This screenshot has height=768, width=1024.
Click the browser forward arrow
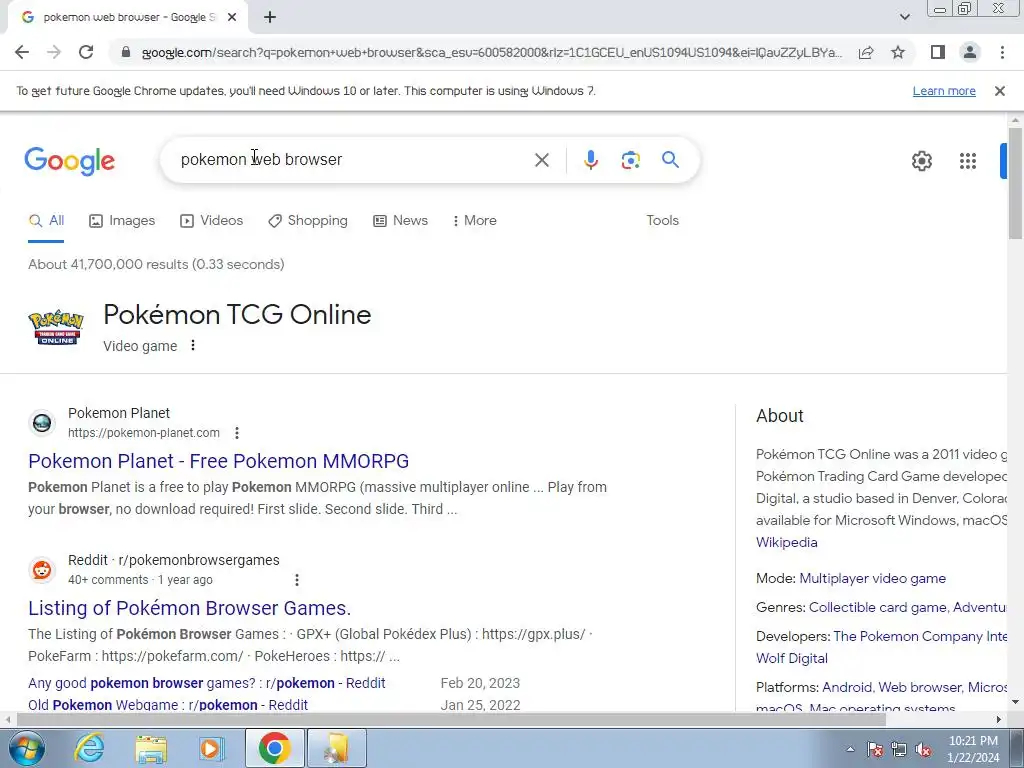point(54,52)
